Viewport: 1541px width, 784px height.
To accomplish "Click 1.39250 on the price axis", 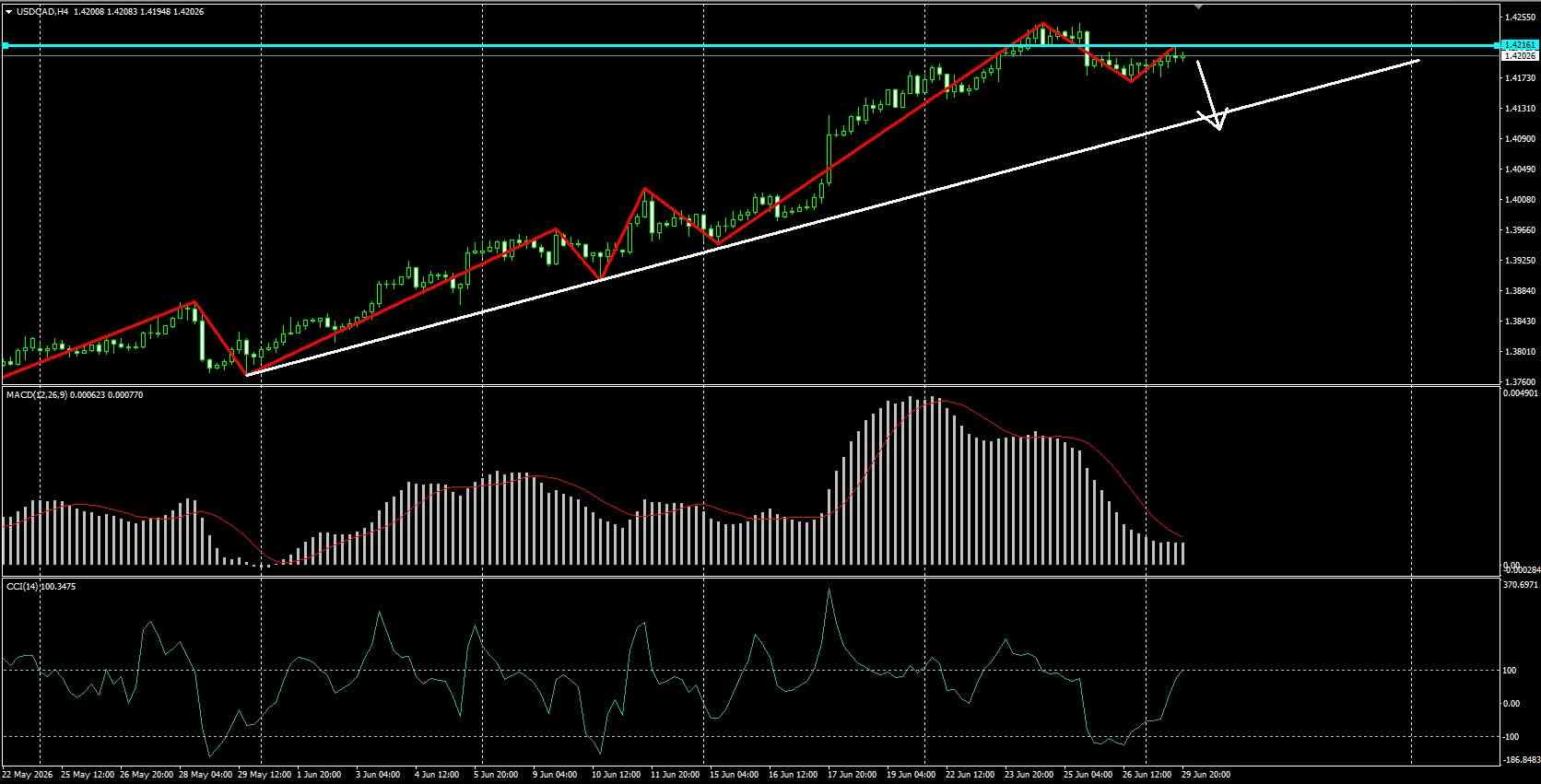I will (1520, 261).
